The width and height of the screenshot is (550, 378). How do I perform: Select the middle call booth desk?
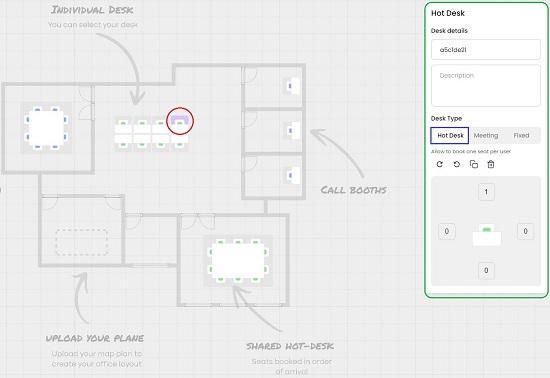(x=292, y=130)
